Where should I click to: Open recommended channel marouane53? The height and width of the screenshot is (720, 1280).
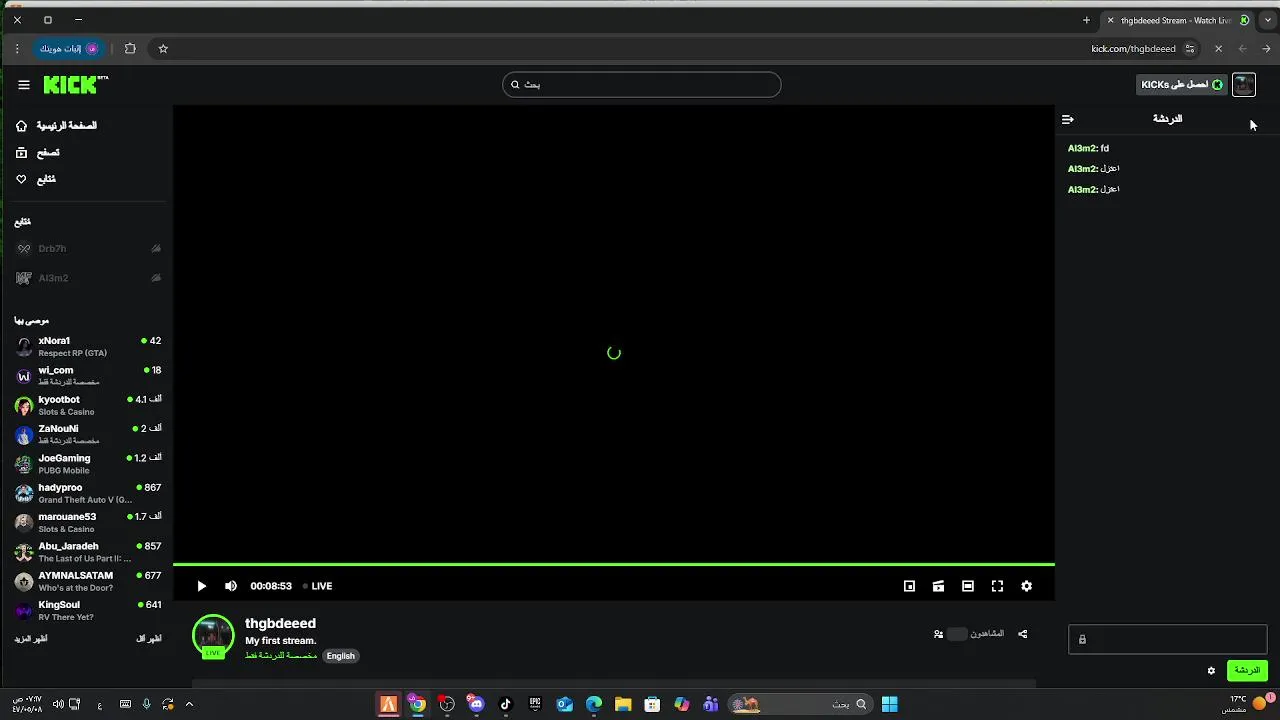coord(88,523)
